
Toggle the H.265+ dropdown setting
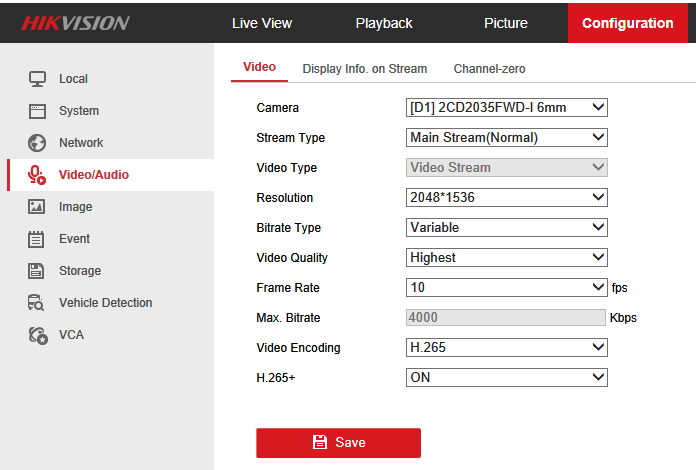pos(507,377)
